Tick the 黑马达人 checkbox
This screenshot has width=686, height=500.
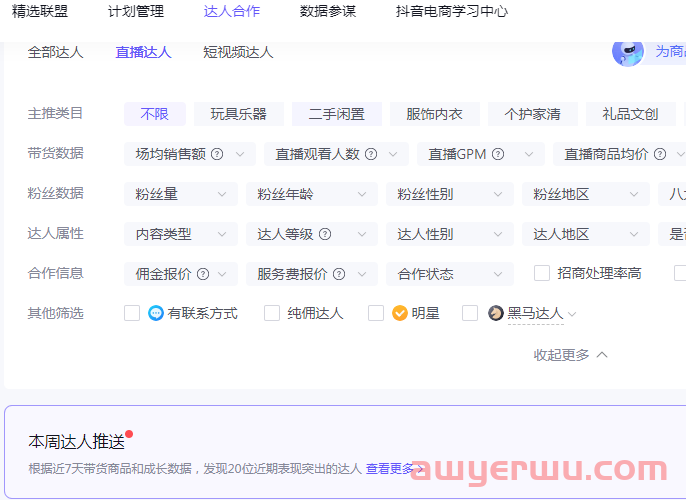pos(470,313)
